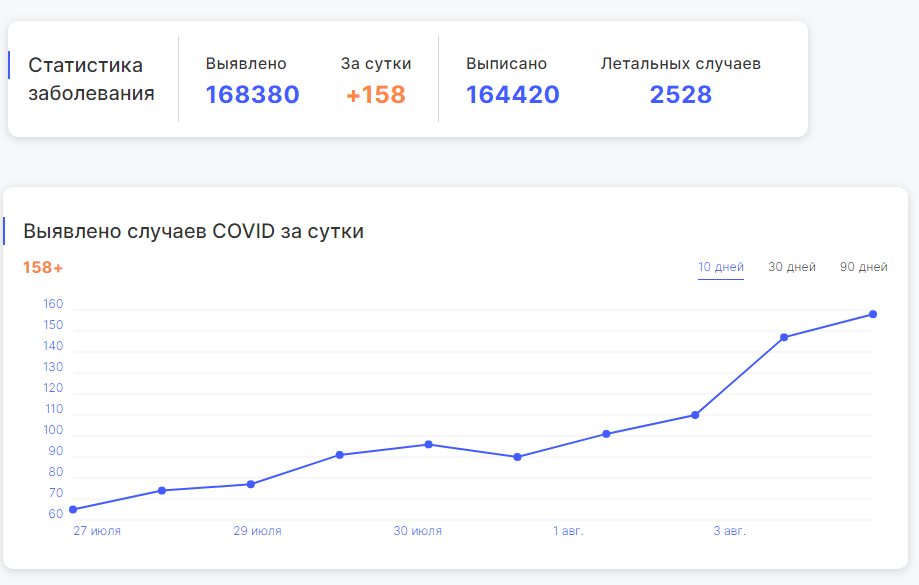919x585 pixels.
Task: Click the Летальных случаев label
Action: (x=680, y=64)
